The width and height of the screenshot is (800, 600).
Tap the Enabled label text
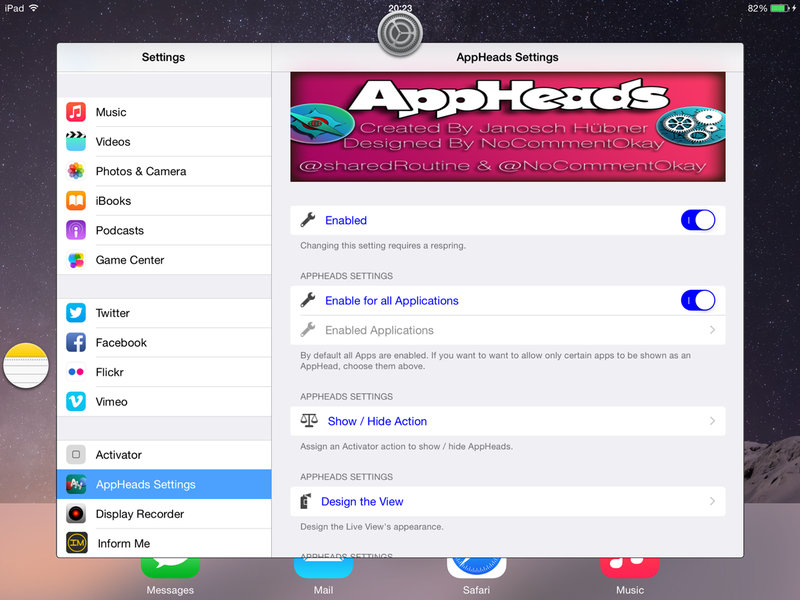click(x=346, y=220)
